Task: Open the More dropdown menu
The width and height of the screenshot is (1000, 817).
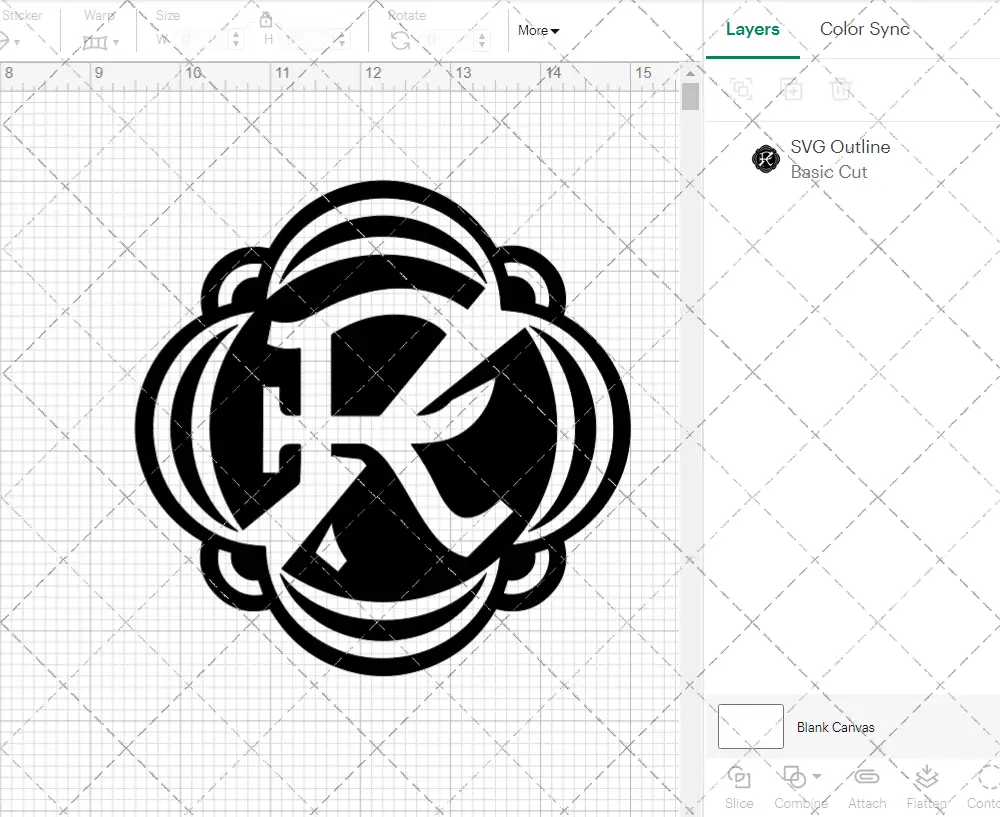Action: coord(538,30)
